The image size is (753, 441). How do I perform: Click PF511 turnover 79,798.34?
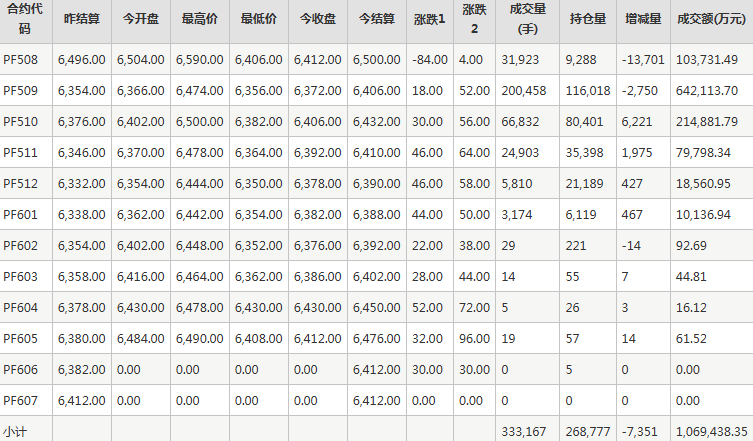(704, 152)
